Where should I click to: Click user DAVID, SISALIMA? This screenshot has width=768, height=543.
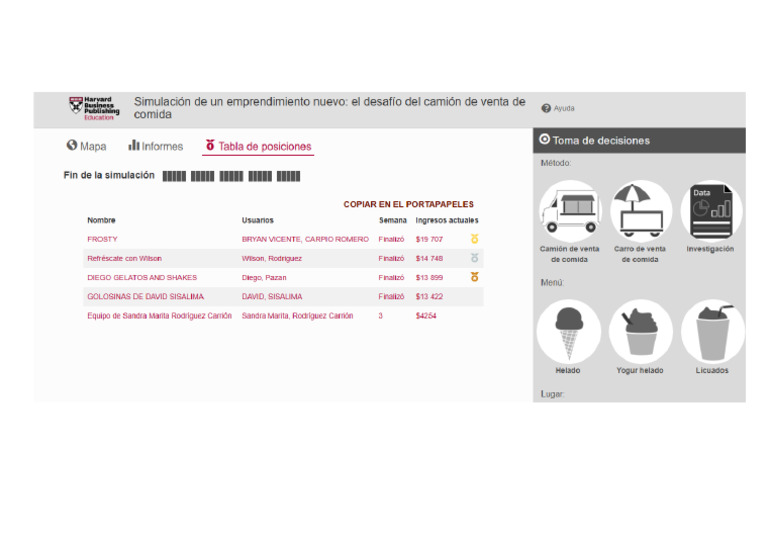272,296
